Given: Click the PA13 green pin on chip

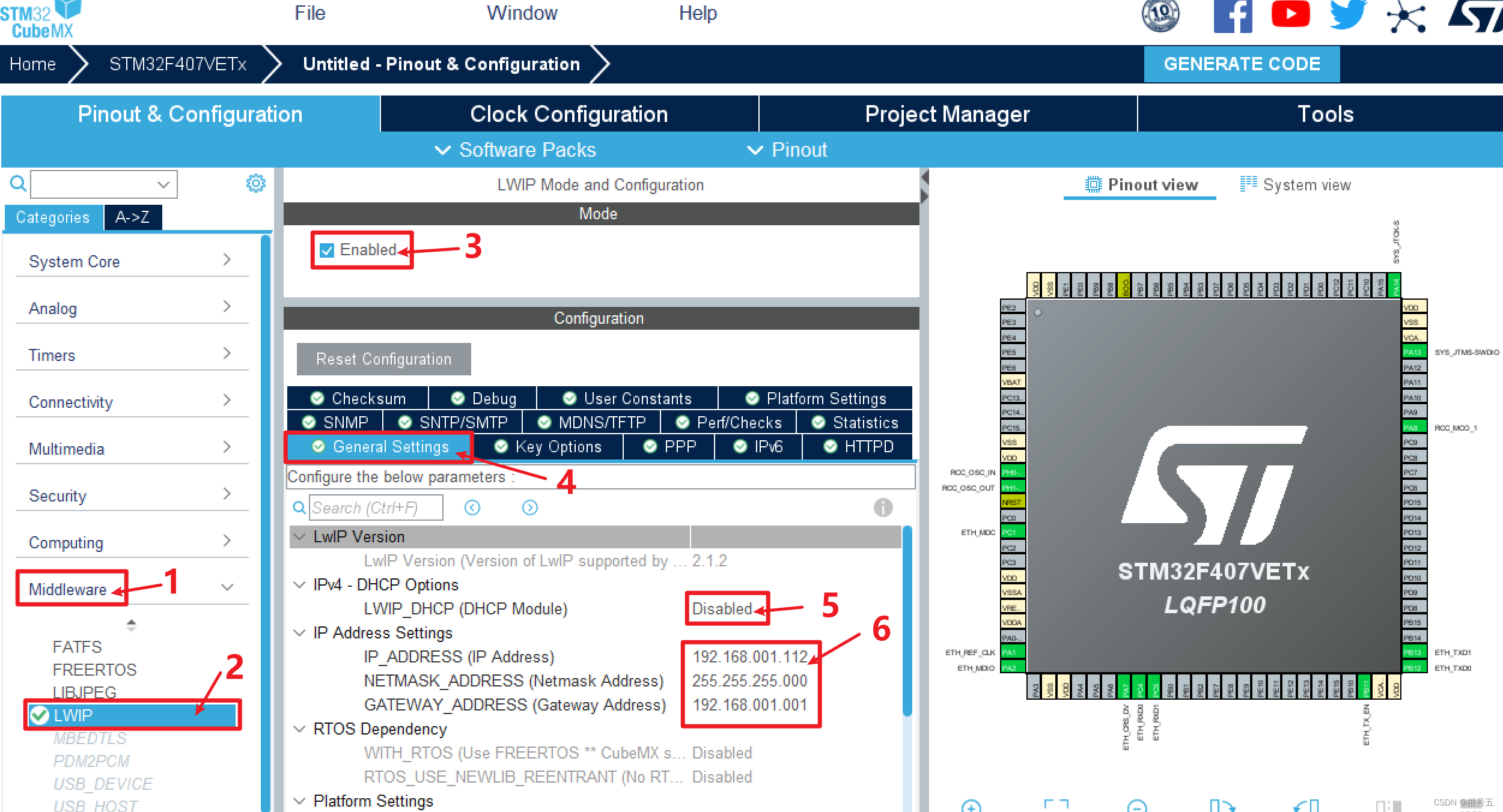Looking at the screenshot, I should [1414, 353].
